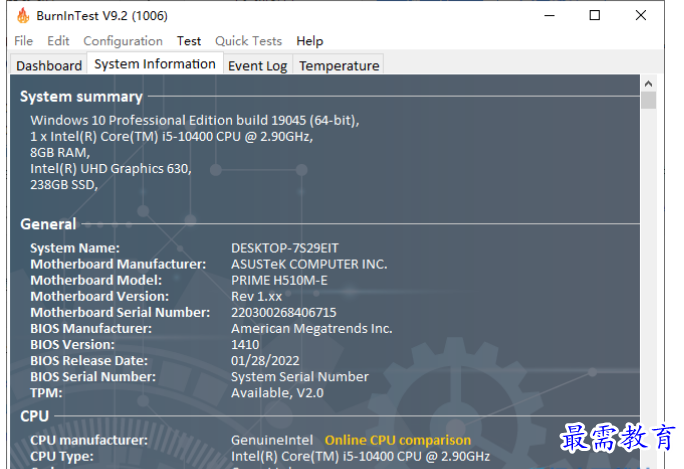Screen dimensions: 684x469
Task: Open the Edit menu
Action: [58, 41]
